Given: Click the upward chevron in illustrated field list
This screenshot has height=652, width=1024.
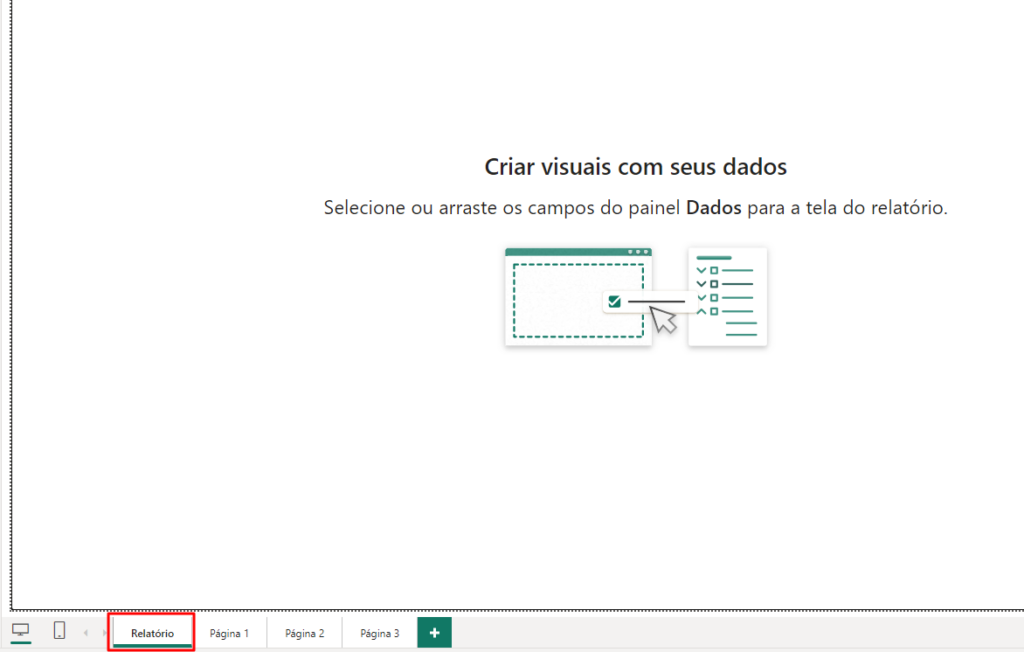Looking at the screenshot, I should coord(701,311).
